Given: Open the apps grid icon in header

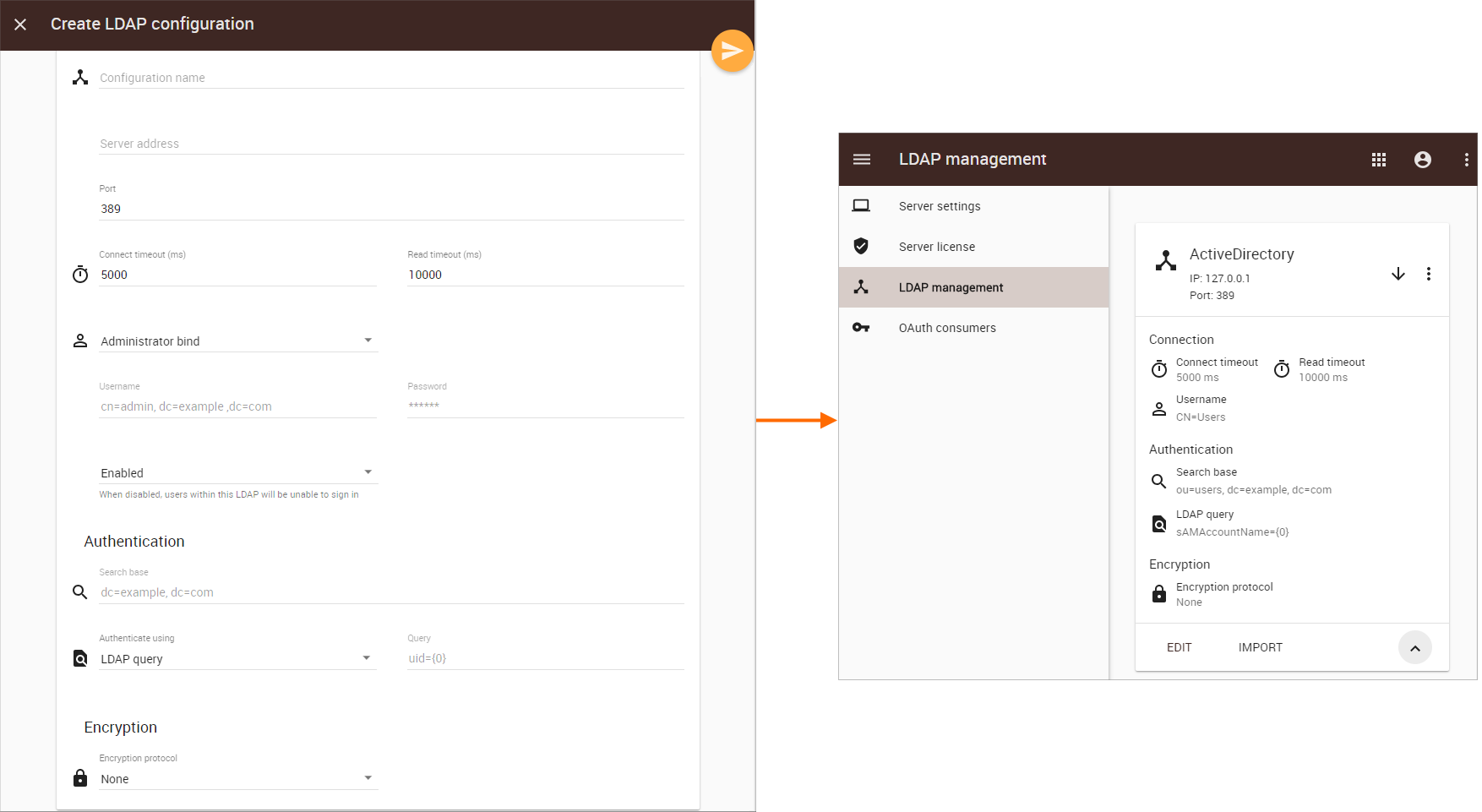Looking at the screenshot, I should [x=1379, y=160].
